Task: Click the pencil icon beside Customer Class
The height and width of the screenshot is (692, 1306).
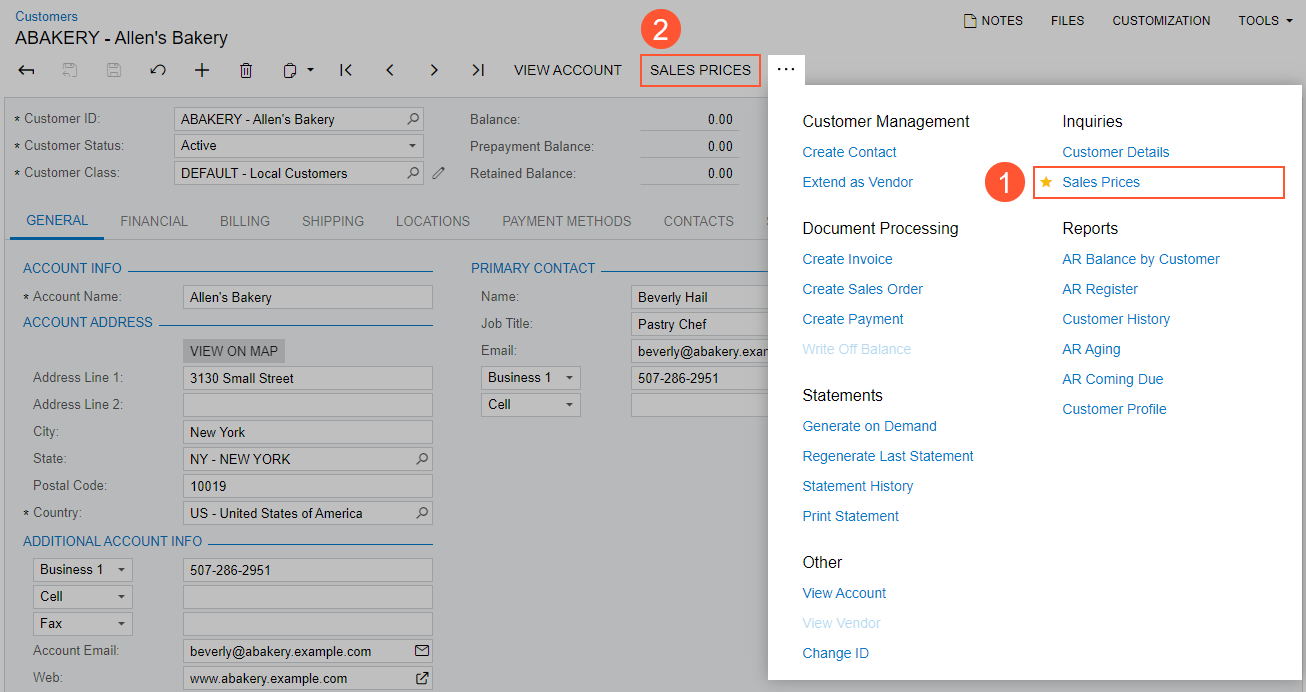Action: (x=438, y=173)
